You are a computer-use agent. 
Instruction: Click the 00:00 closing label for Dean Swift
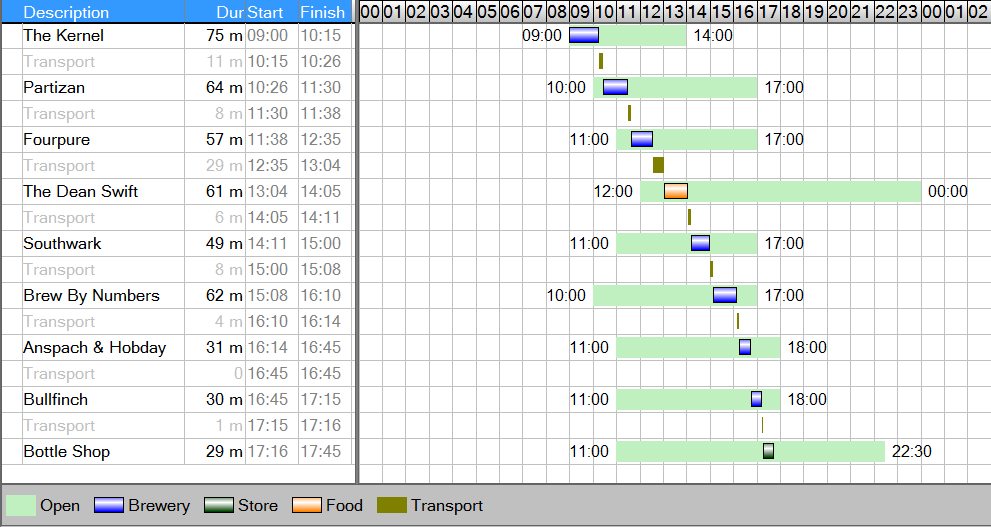[x=947, y=191]
